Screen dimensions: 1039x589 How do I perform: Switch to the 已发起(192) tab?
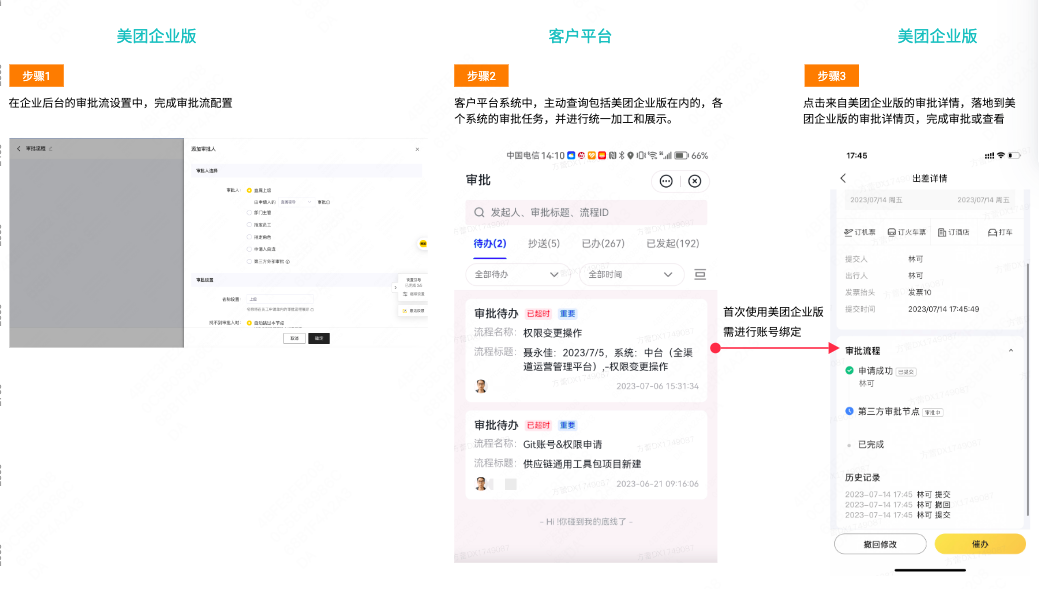click(x=673, y=243)
